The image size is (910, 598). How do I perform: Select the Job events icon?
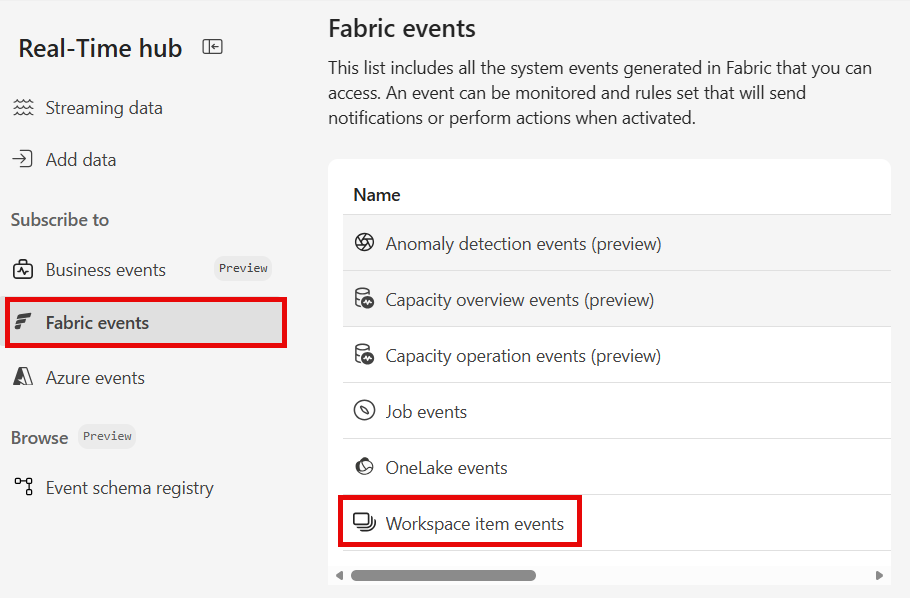tap(363, 411)
